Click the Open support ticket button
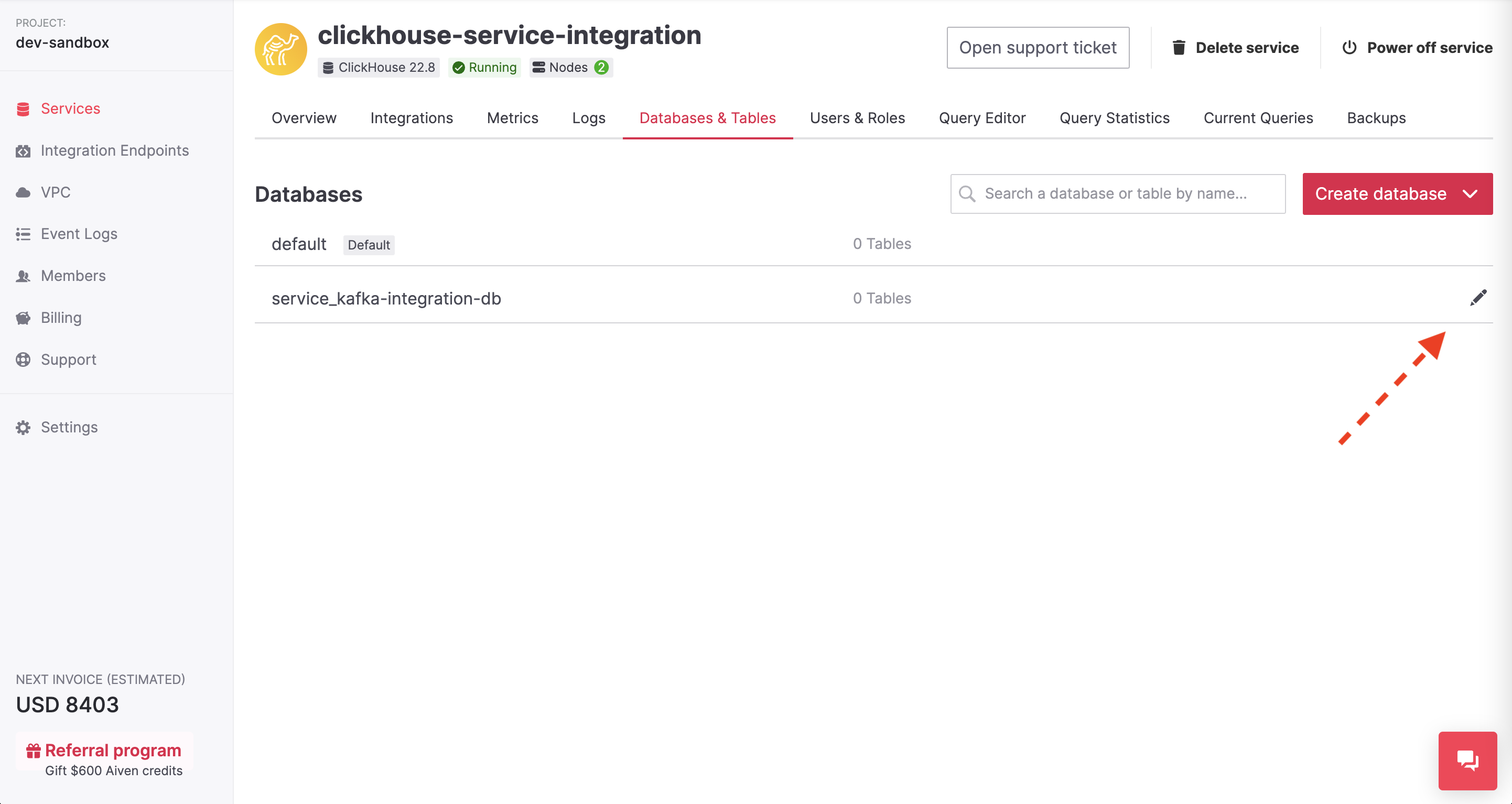 [1038, 48]
